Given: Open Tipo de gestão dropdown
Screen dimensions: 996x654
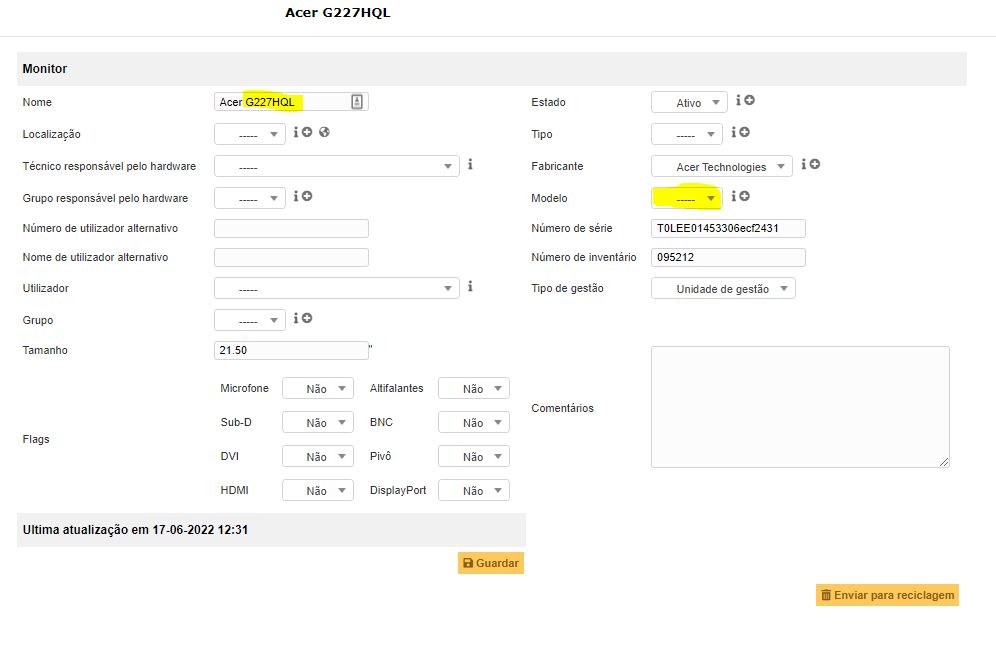Looking at the screenshot, I should pos(723,288).
